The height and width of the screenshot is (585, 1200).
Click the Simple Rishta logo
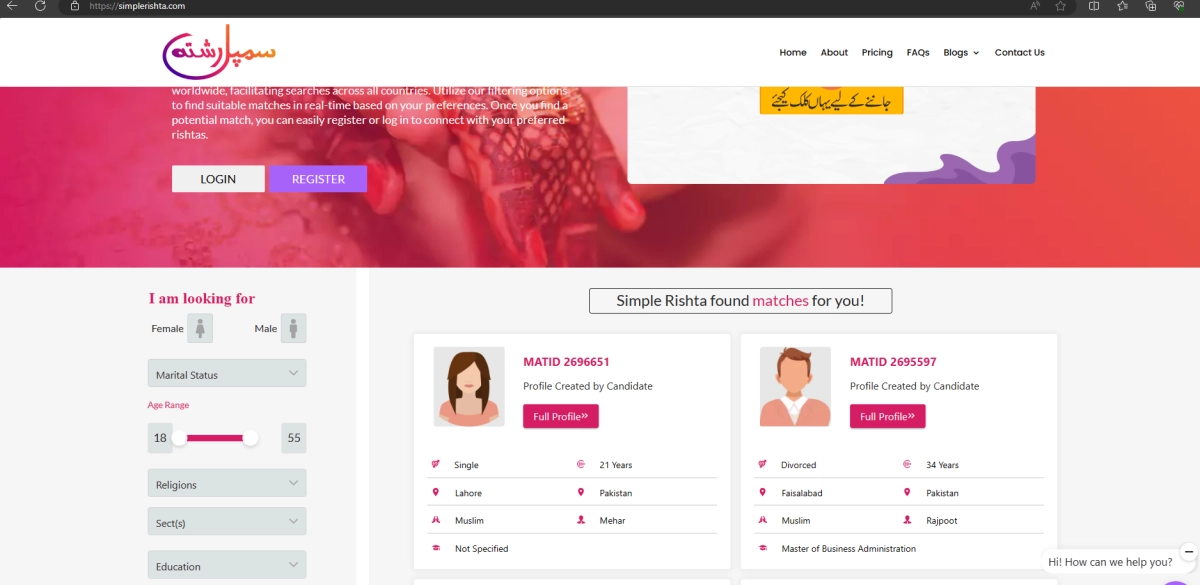click(x=218, y=52)
